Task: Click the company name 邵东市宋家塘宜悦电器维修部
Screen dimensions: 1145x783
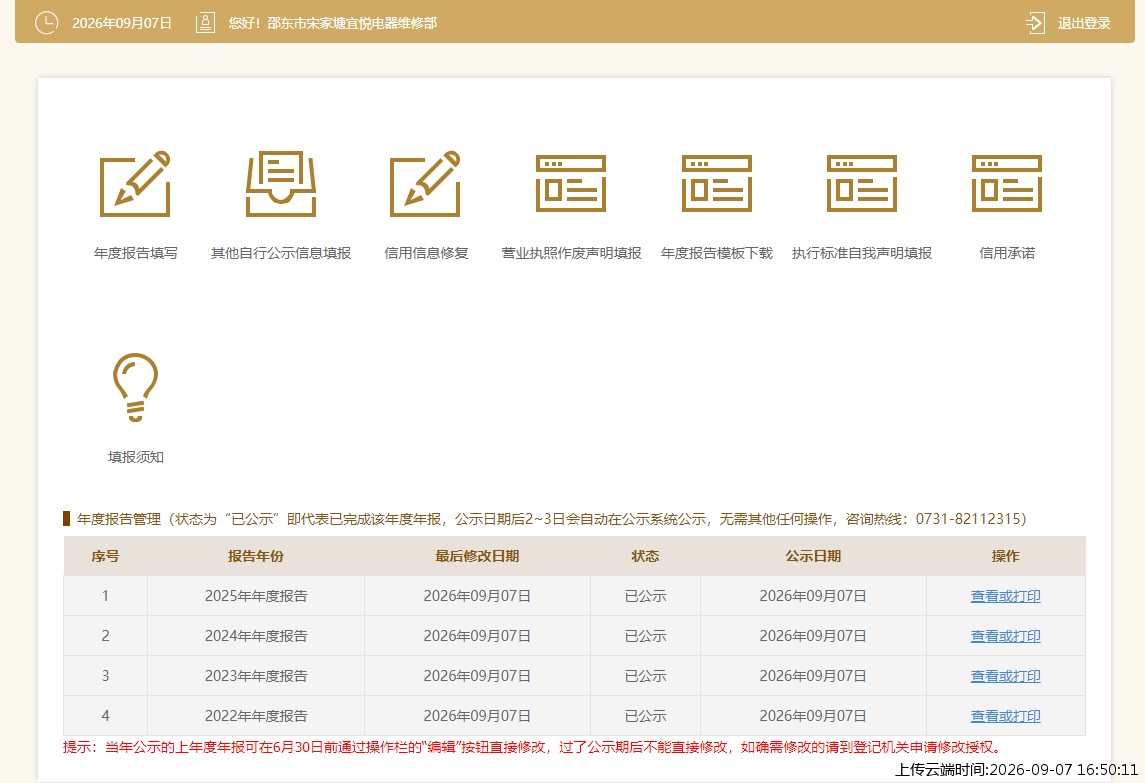Action: click(352, 23)
